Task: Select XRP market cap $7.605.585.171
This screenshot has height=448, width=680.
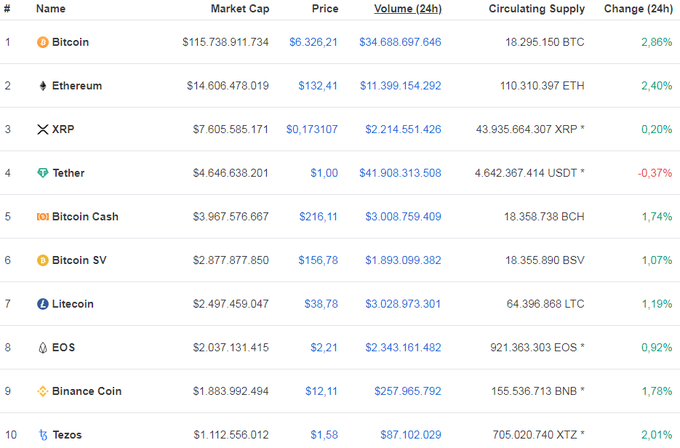Action: point(231,129)
